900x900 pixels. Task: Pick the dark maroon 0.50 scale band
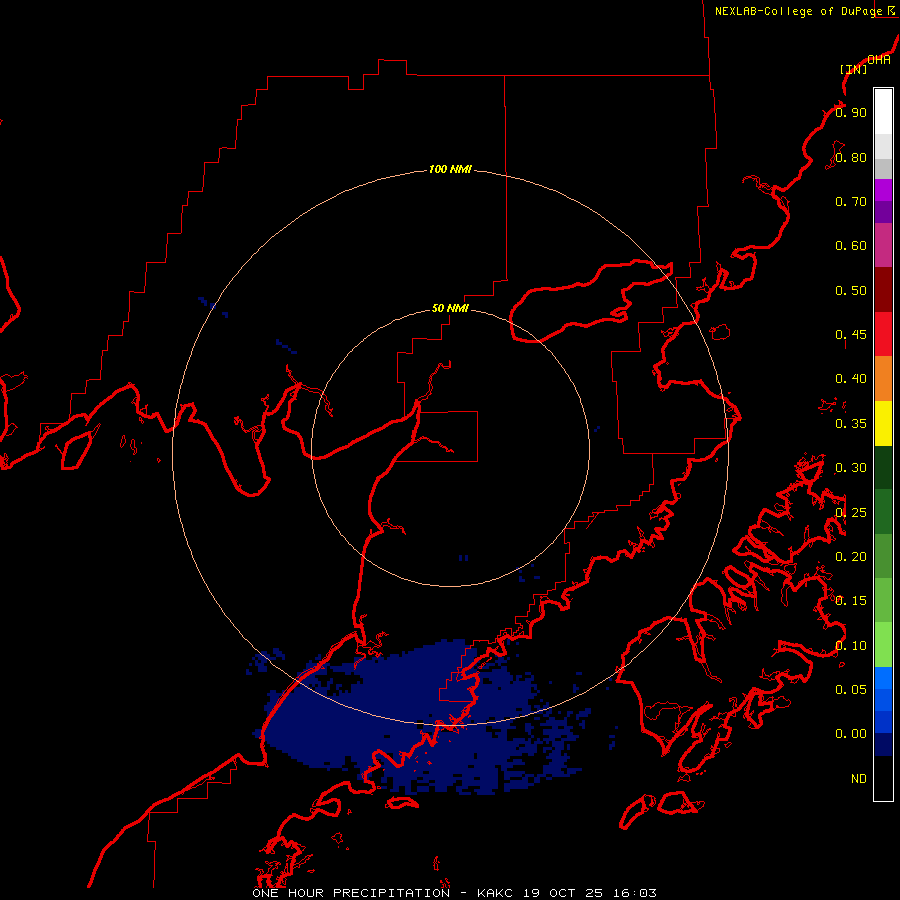883,290
